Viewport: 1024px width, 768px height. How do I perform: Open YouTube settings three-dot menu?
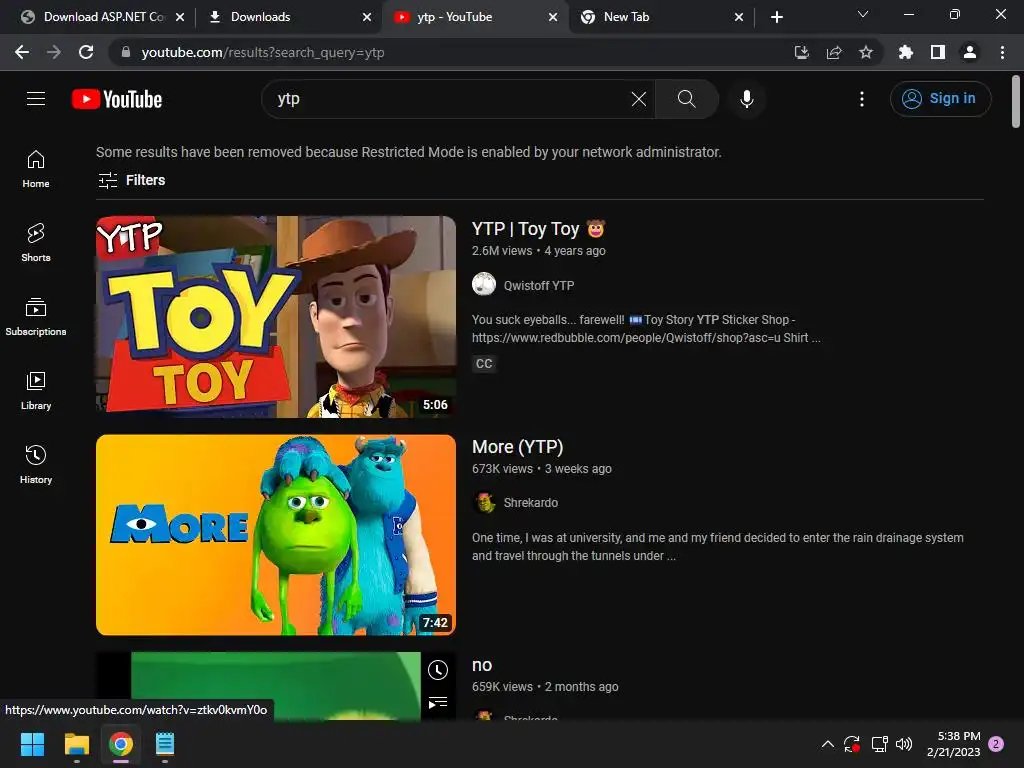pos(862,99)
